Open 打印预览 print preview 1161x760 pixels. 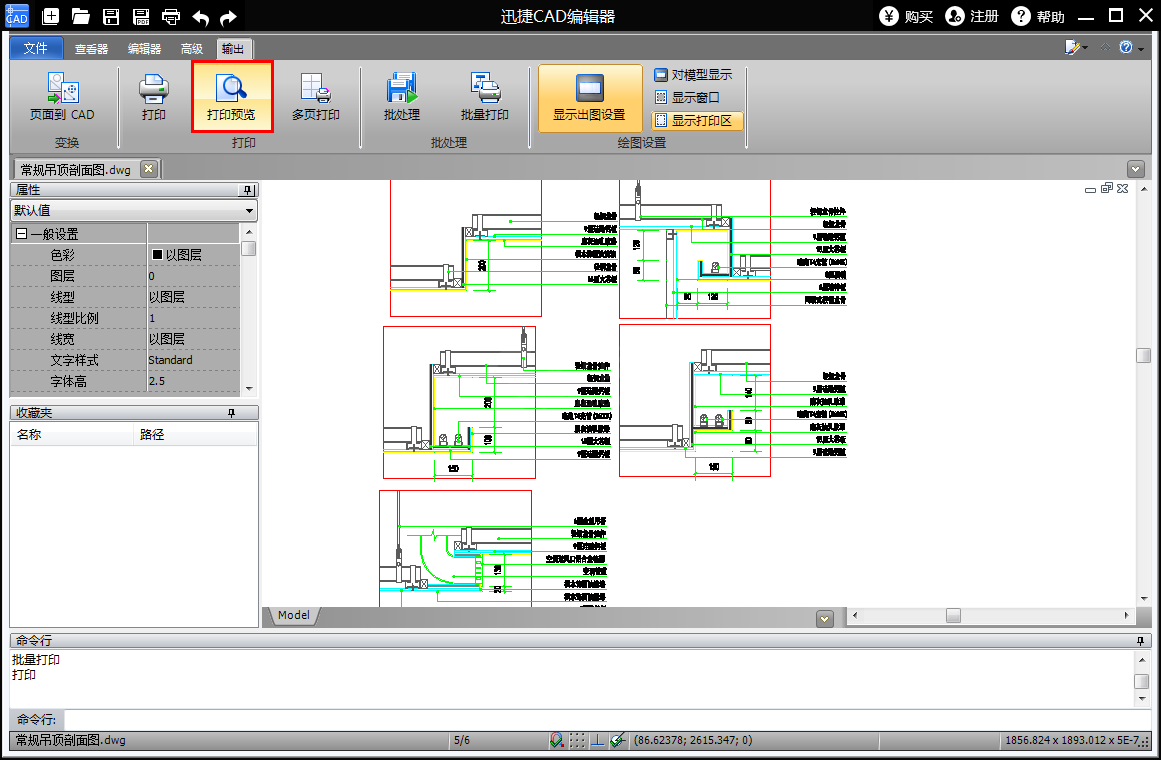tap(231, 96)
